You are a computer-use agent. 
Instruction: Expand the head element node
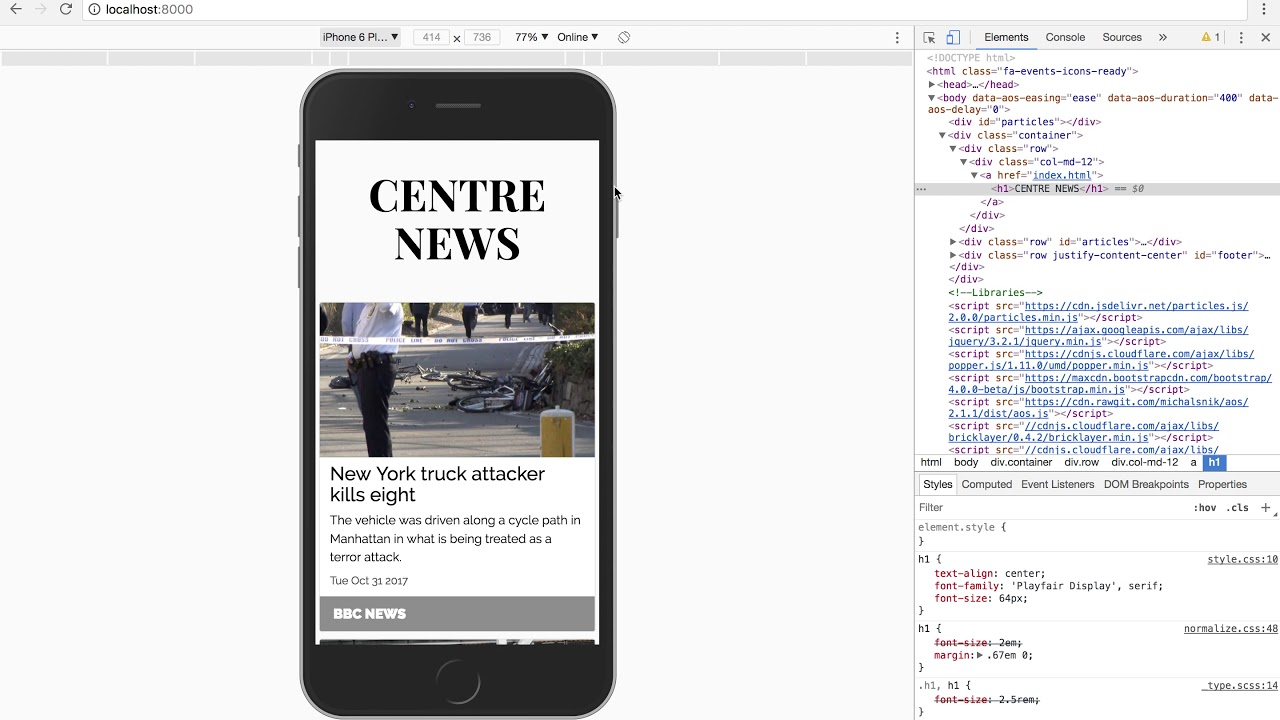[x=932, y=85]
